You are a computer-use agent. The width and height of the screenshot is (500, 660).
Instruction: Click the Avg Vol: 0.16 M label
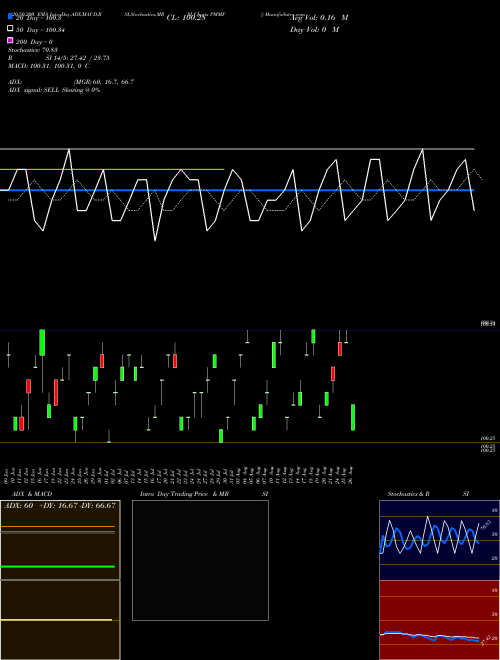pos(319,18)
